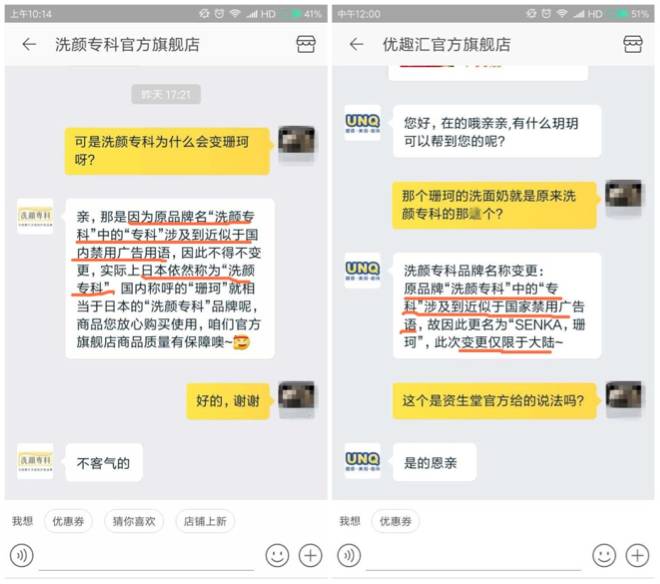
Task: Select 猜你喜欢 quick reply chip
Action: [134, 521]
